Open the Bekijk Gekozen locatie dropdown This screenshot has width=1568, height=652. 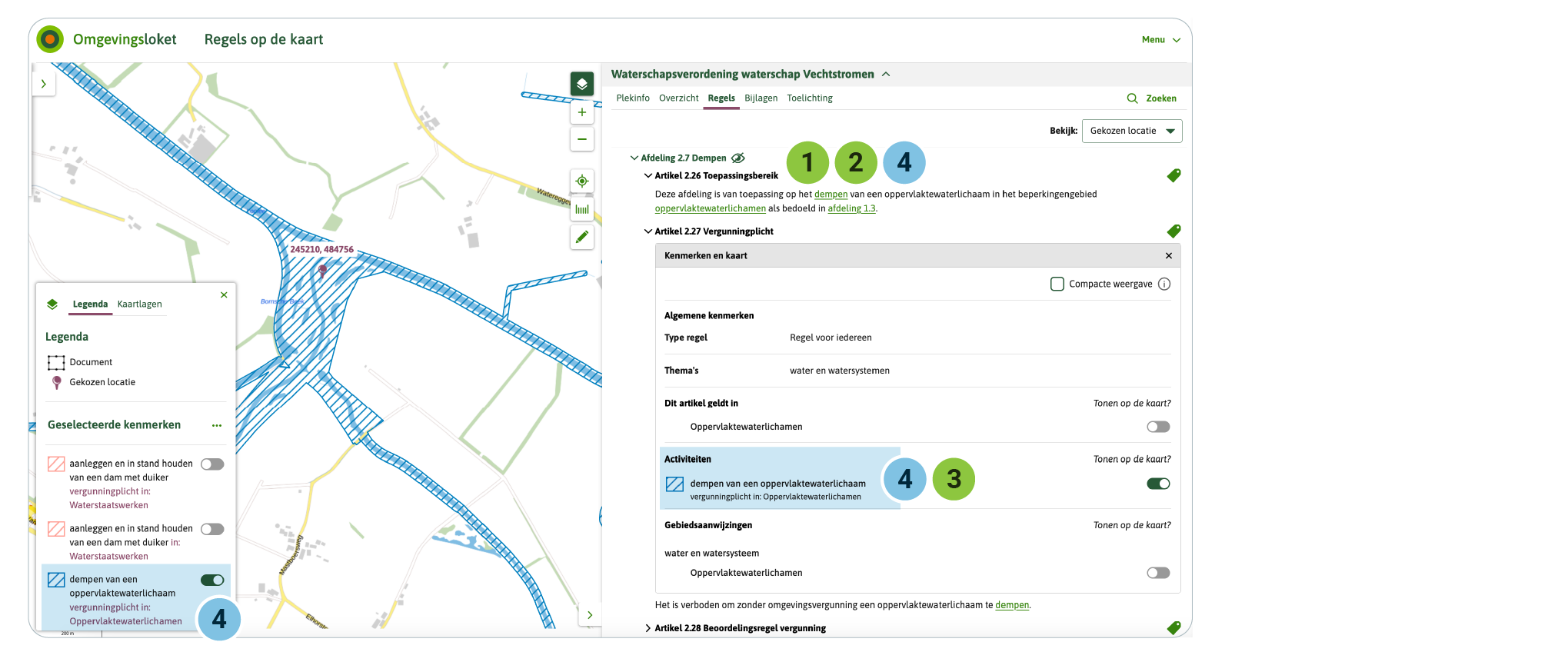[1131, 131]
